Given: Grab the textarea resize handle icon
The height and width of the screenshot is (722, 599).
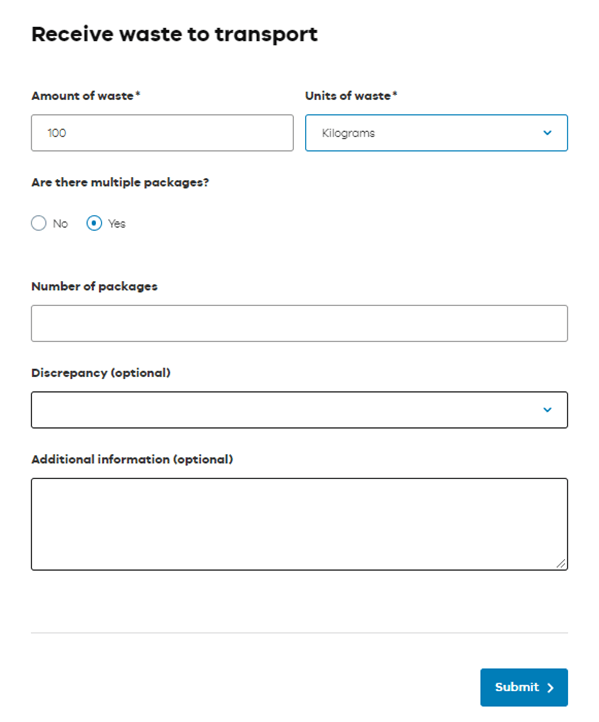Looking at the screenshot, I should click(560, 563).
